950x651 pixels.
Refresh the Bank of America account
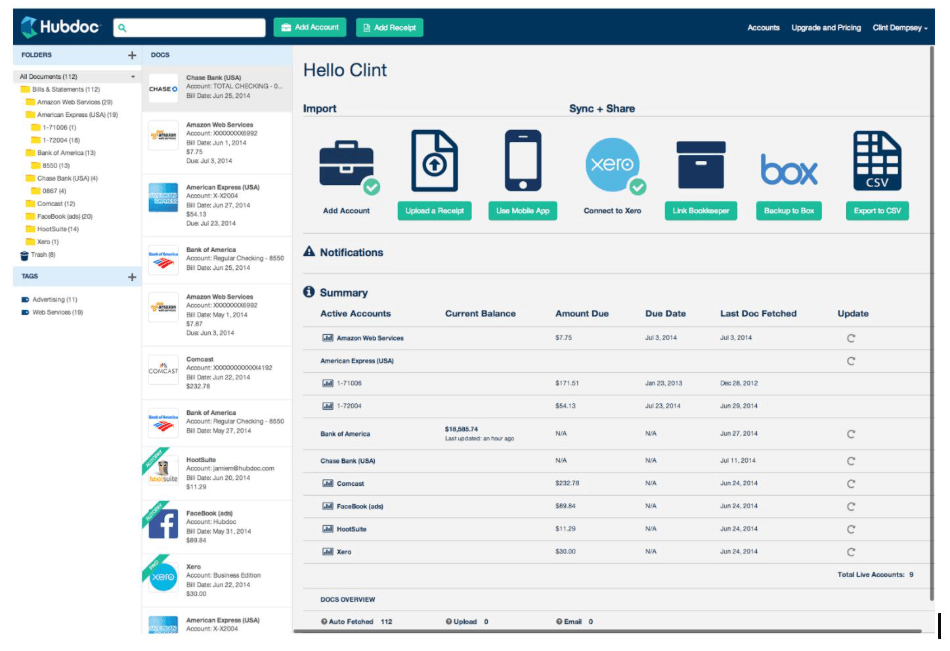click(851, 434)
